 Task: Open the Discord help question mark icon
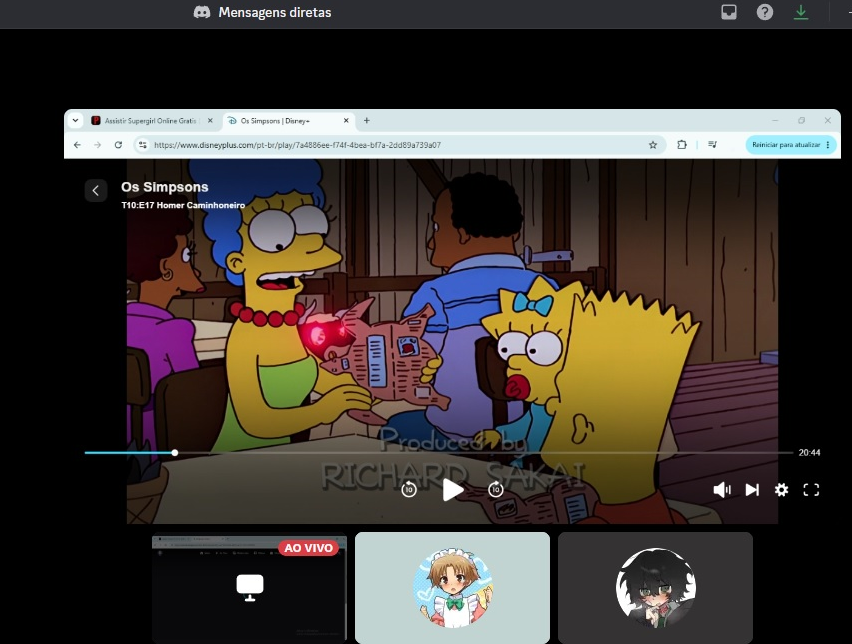pyautogui.click(x=765, y=12)
